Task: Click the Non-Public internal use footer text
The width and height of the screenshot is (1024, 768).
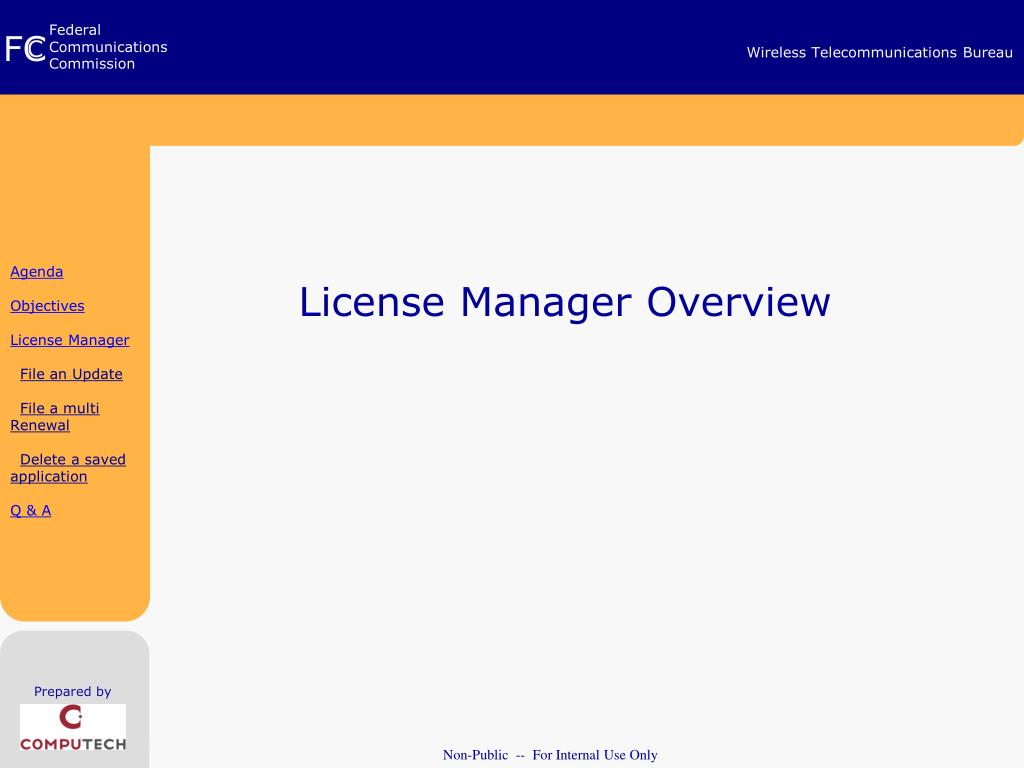Action: coord(549,755)
